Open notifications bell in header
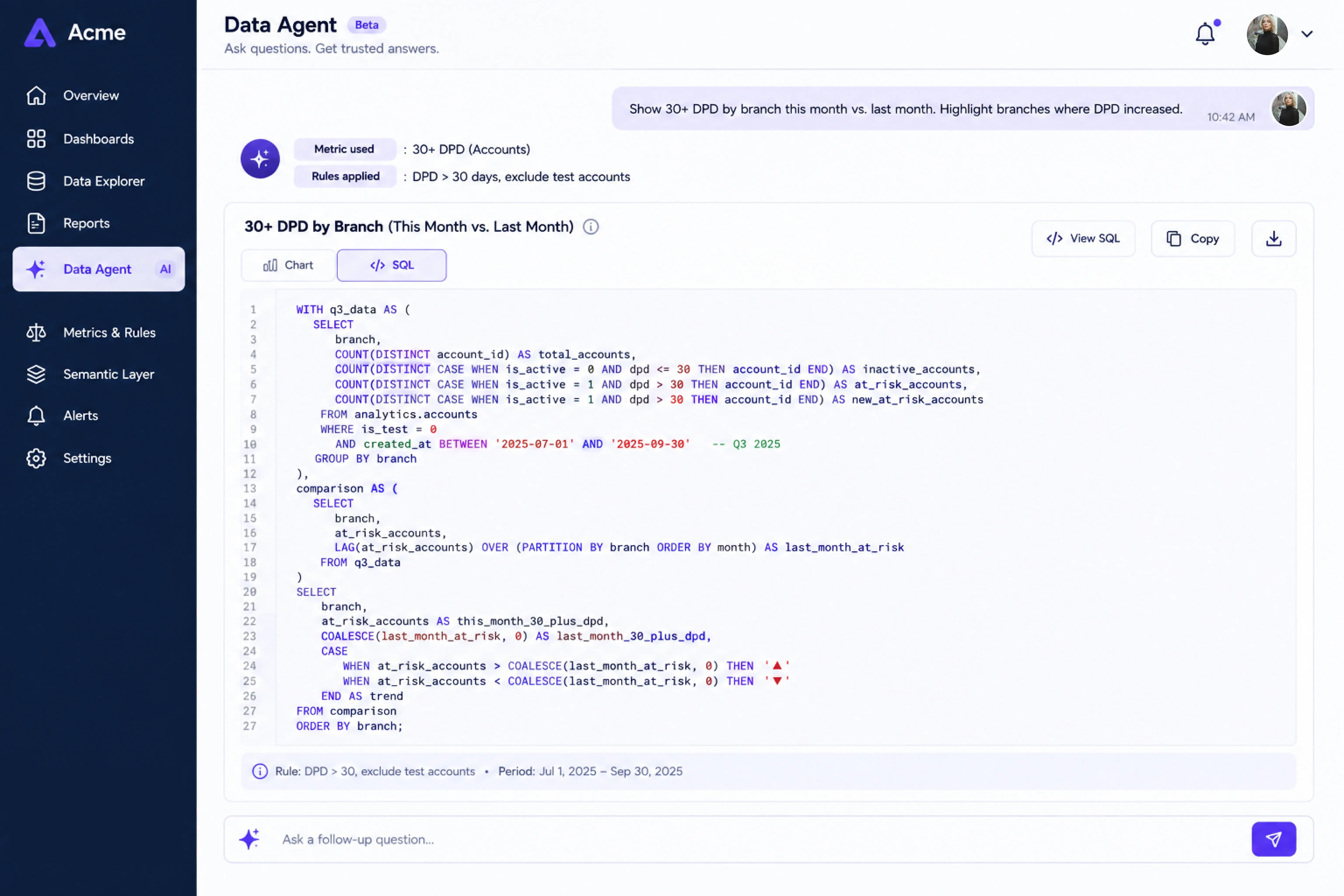The height and width of the screenshot is (896, 1344). pos(1206,33)
